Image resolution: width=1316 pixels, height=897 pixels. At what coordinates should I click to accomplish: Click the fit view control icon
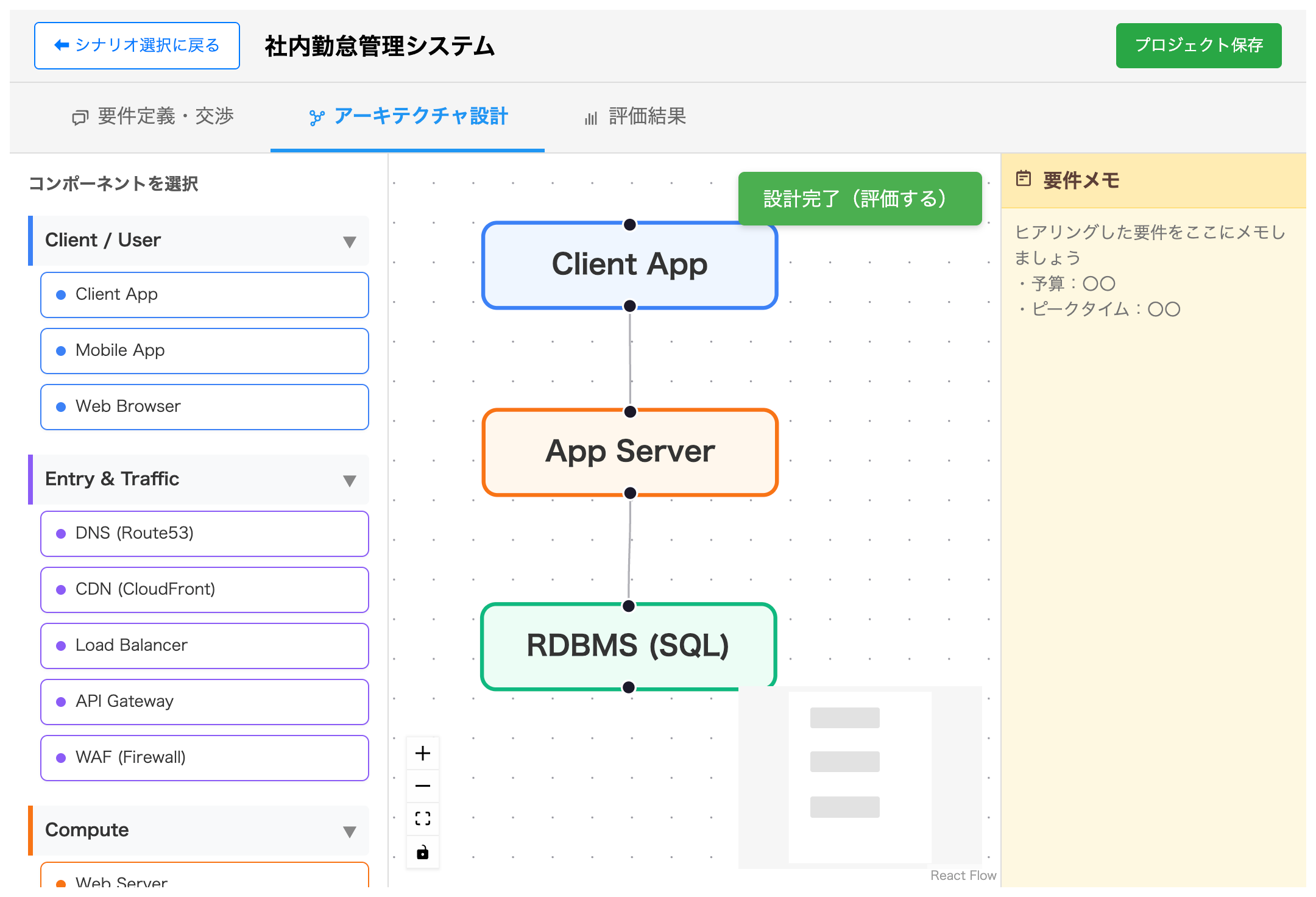point(423,818)
